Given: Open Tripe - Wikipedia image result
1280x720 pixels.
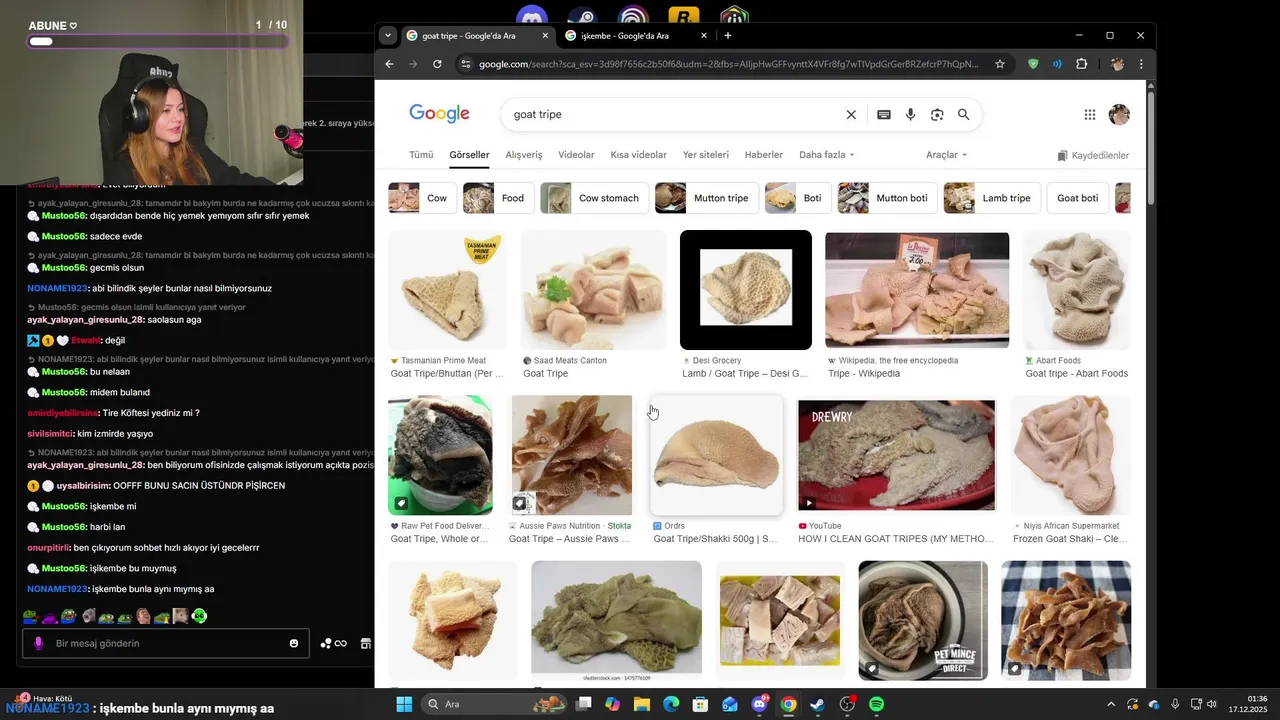Looking at the screenshot, I should point(917,290).
